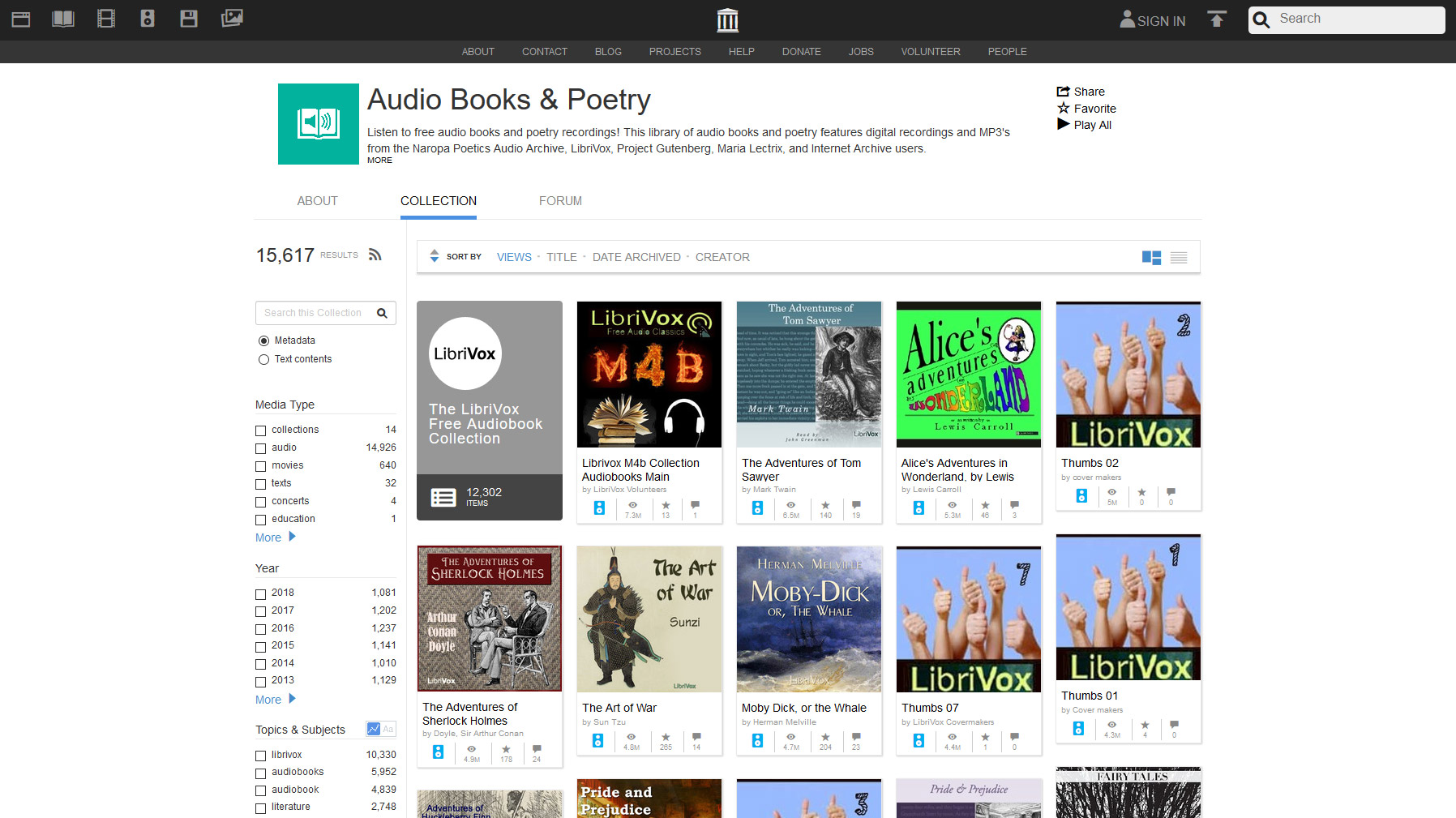
Task: Open the Moby Dick cover thumbnail
Action: (x=809, y=619)
